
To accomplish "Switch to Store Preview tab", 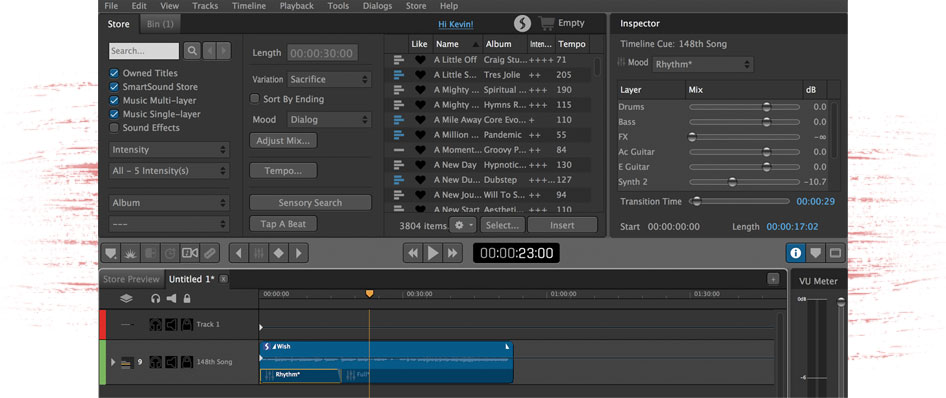I will (x=132, y=279).
